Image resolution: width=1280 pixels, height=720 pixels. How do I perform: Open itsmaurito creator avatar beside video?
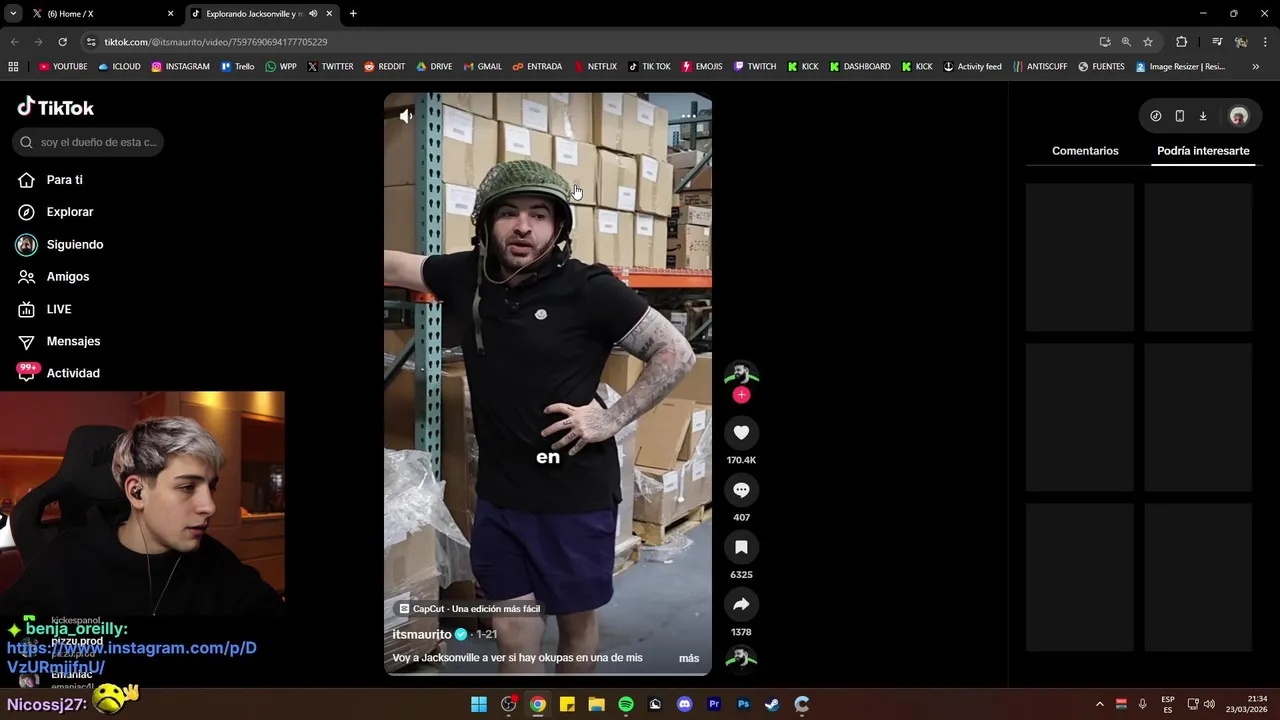pyautogui.click(x=741, y=374)
